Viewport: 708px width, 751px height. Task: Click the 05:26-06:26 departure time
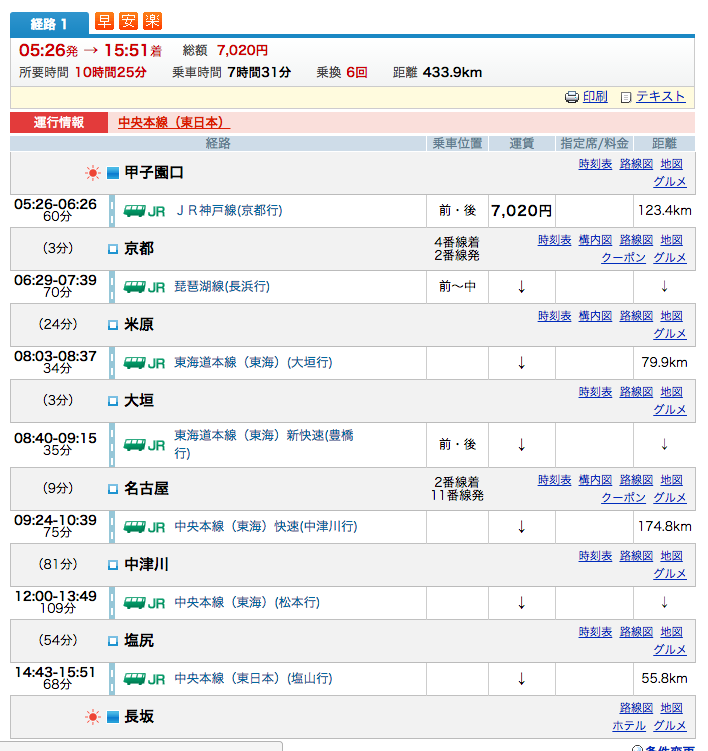click(55, 205)
